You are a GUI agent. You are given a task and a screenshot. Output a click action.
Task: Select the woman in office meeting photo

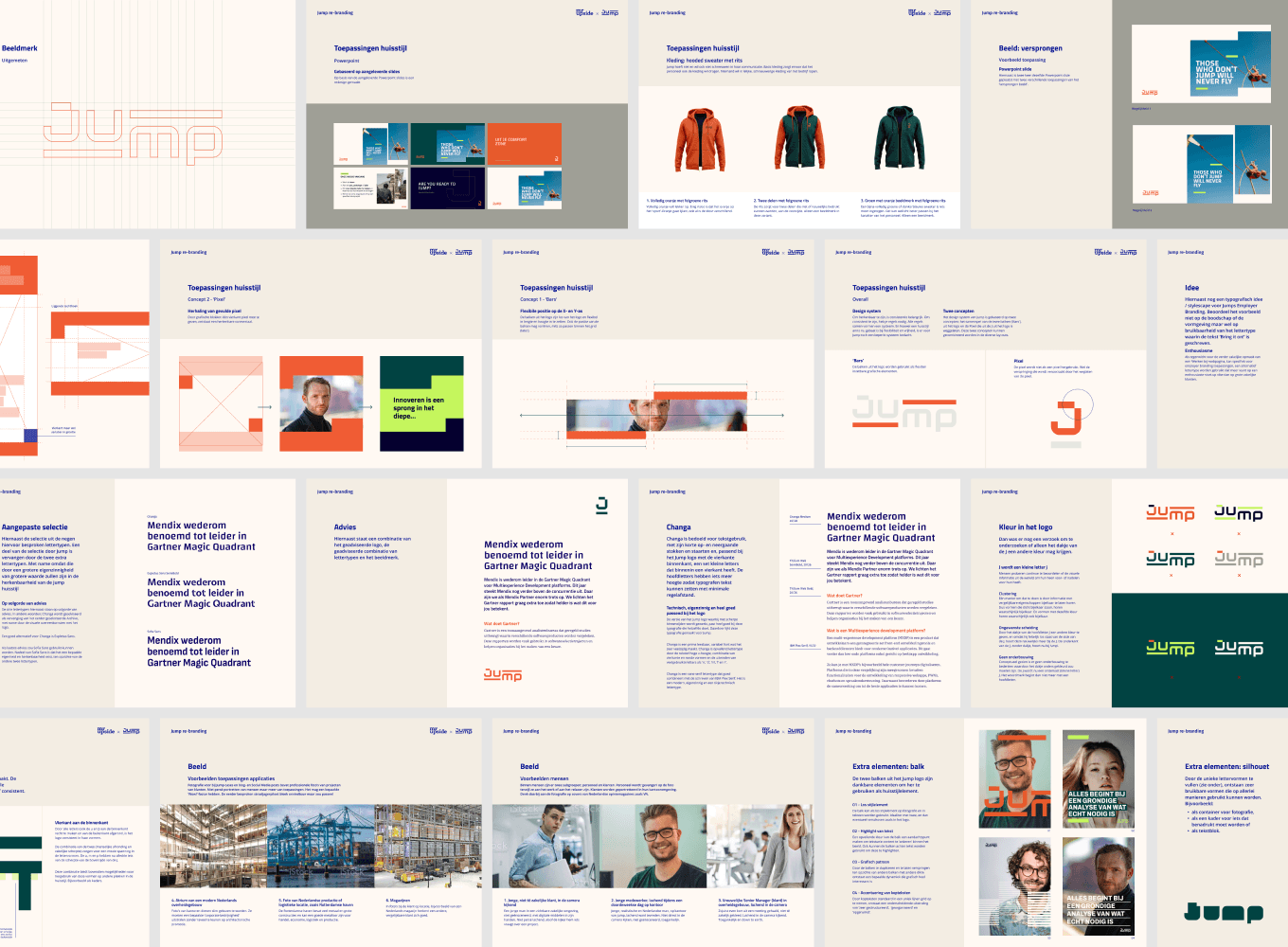pyautogui.click(x=760, y=847)
